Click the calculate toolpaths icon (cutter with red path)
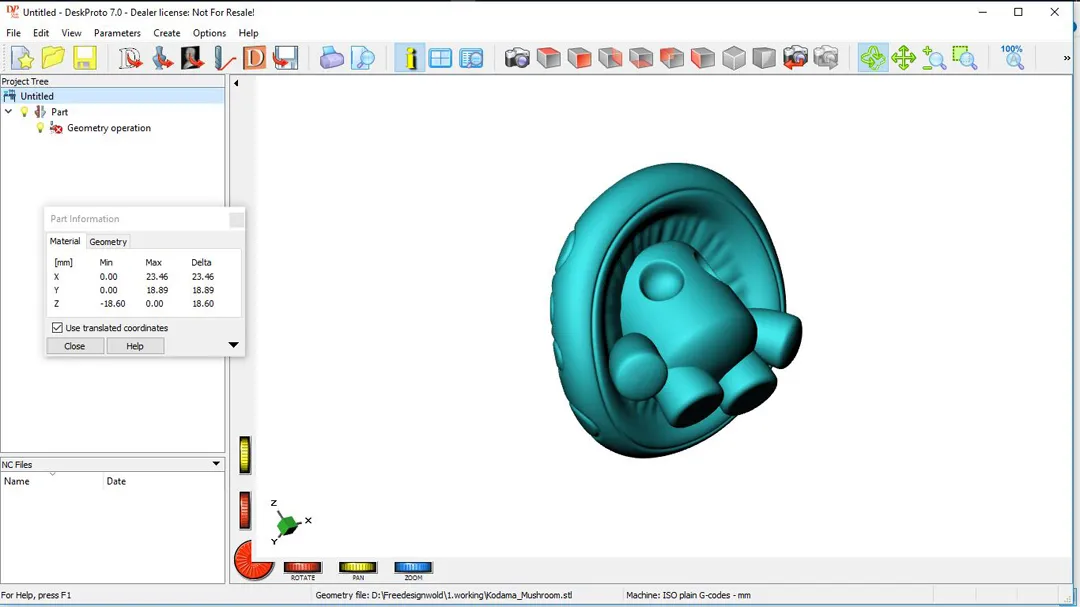 pos(223,58)
